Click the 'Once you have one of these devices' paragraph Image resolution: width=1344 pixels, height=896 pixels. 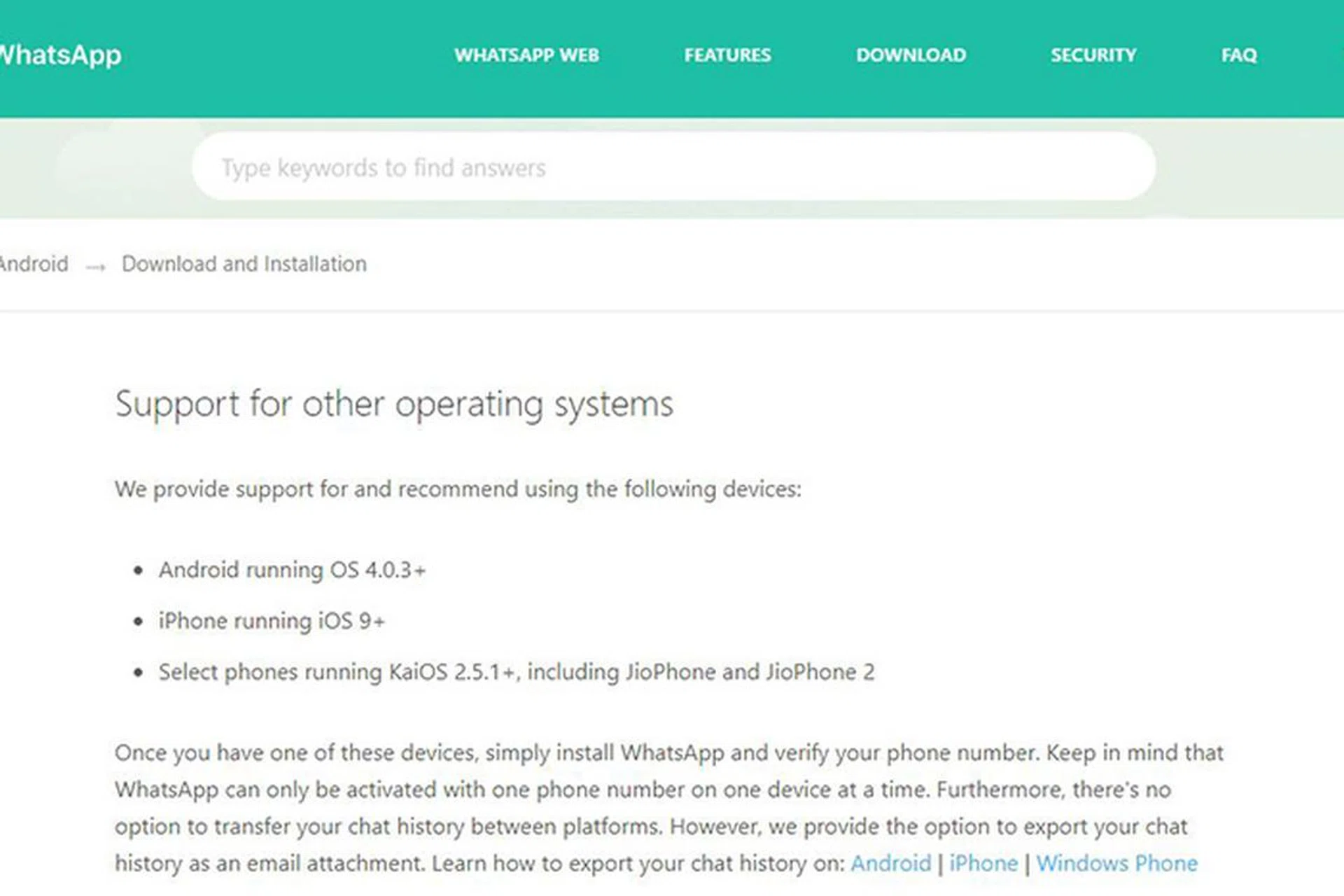coord(669,808)
